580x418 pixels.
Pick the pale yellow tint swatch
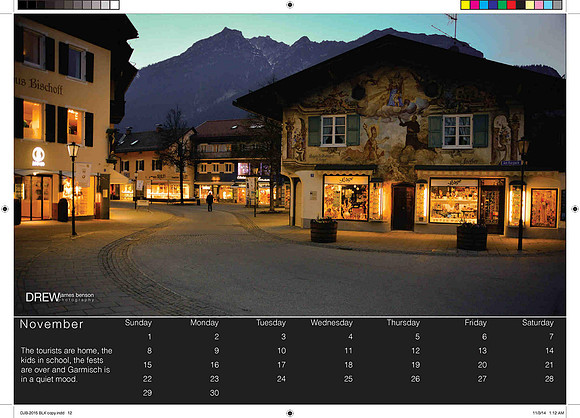pos(530,5)
